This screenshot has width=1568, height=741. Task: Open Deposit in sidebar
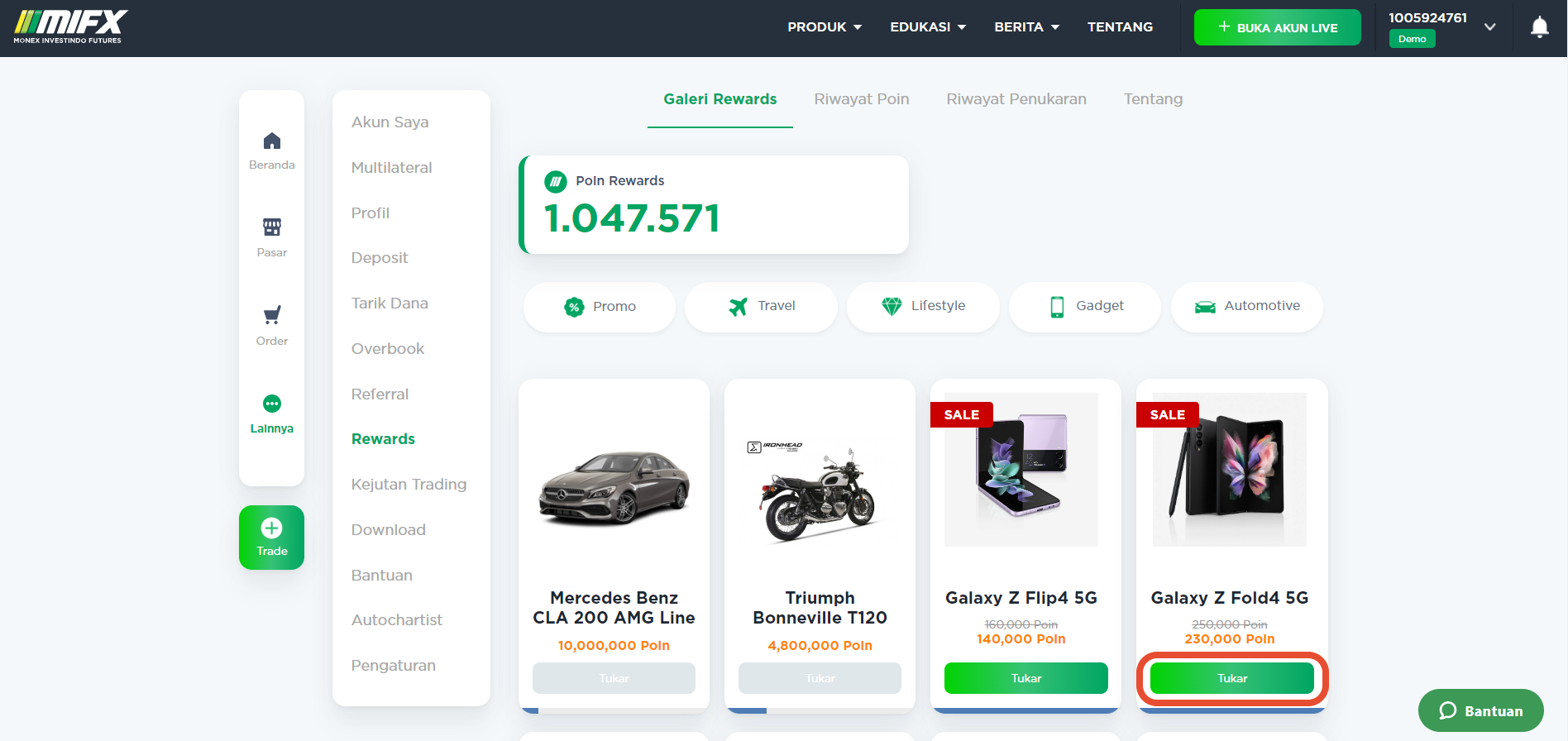coord(380,258)
